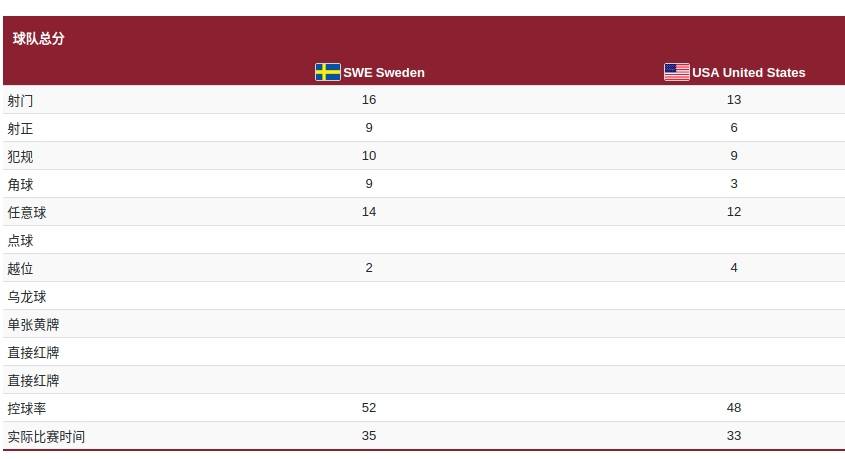This screenshot has width=845, height=459.
Task: Select the 点球 row label
Action: tap(20, 240)
